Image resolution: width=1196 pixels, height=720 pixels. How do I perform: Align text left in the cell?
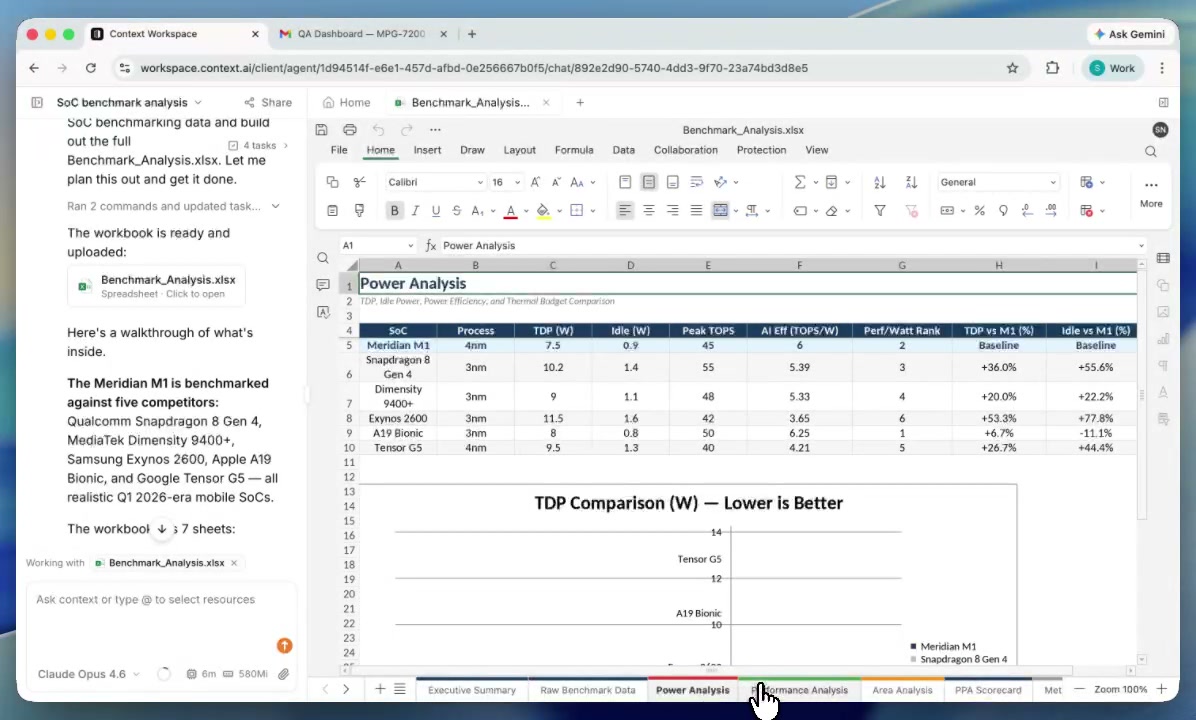pos(625,211)
